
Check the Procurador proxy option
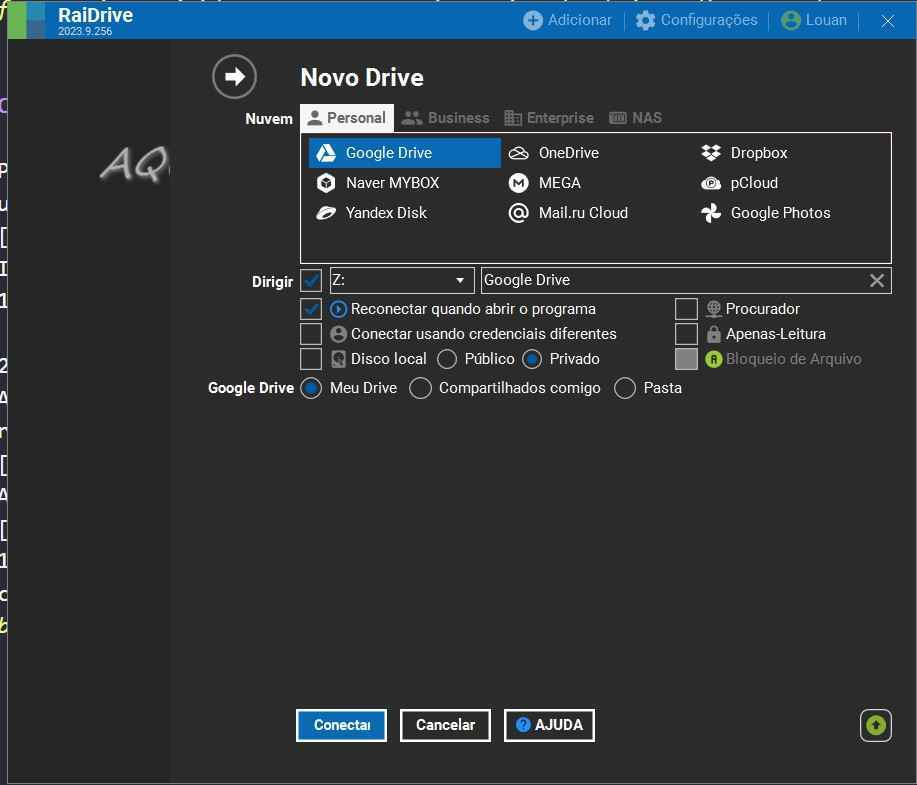pos(686,309)
